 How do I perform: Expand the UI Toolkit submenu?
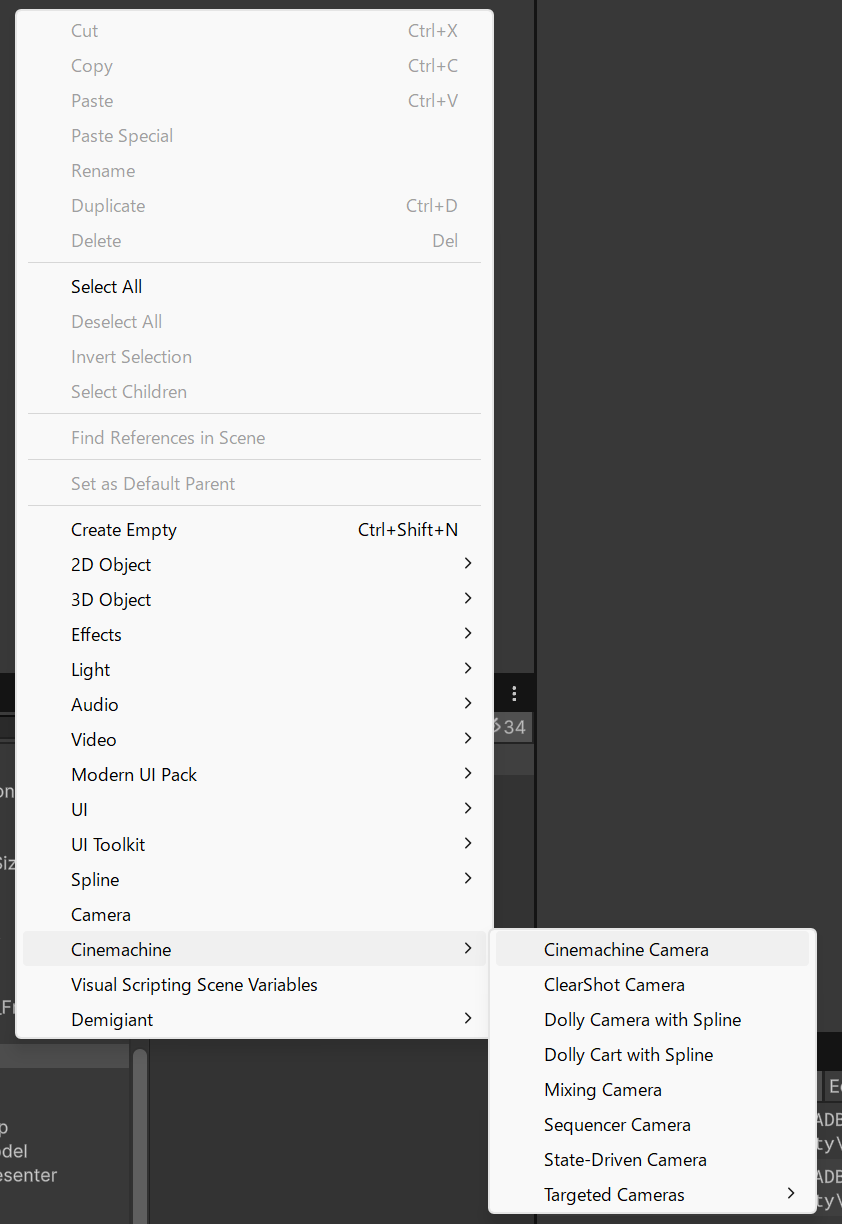(x=108, y=845)
